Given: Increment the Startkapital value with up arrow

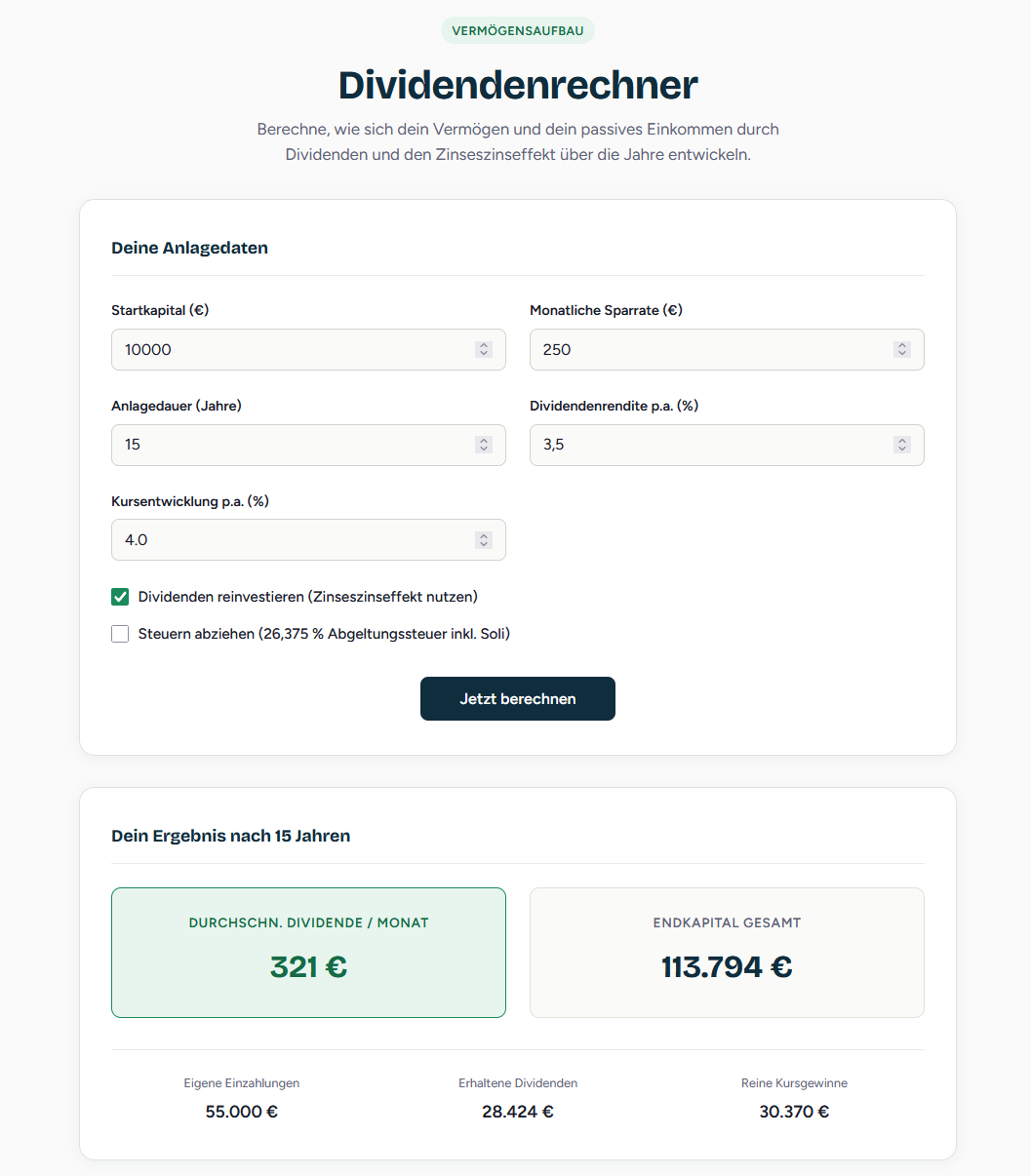Looking at the screenshot, I should click(x=484, y=344).
